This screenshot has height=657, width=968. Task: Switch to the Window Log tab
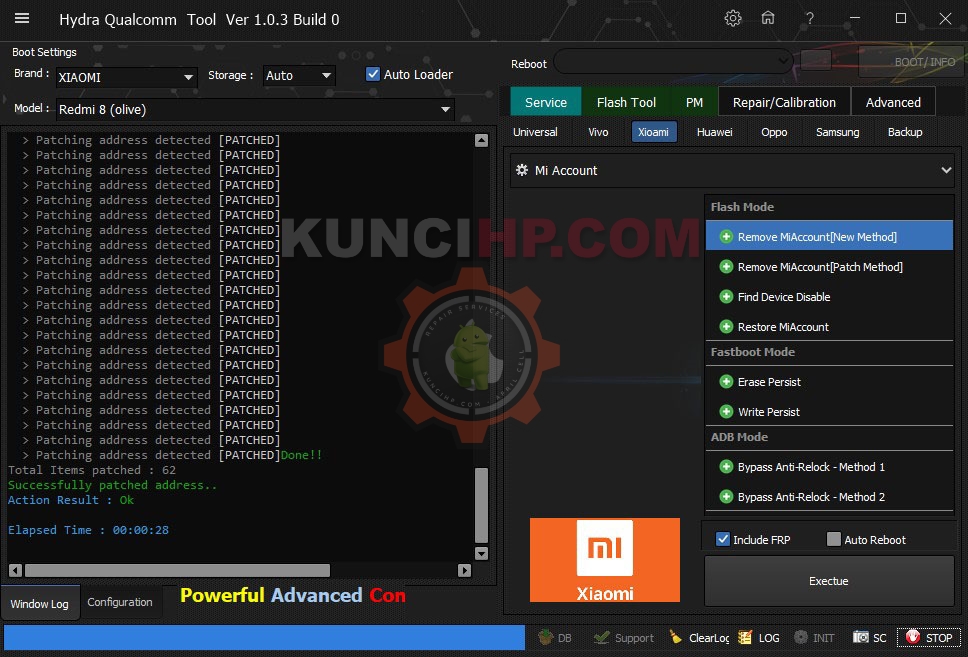point(40,603)
